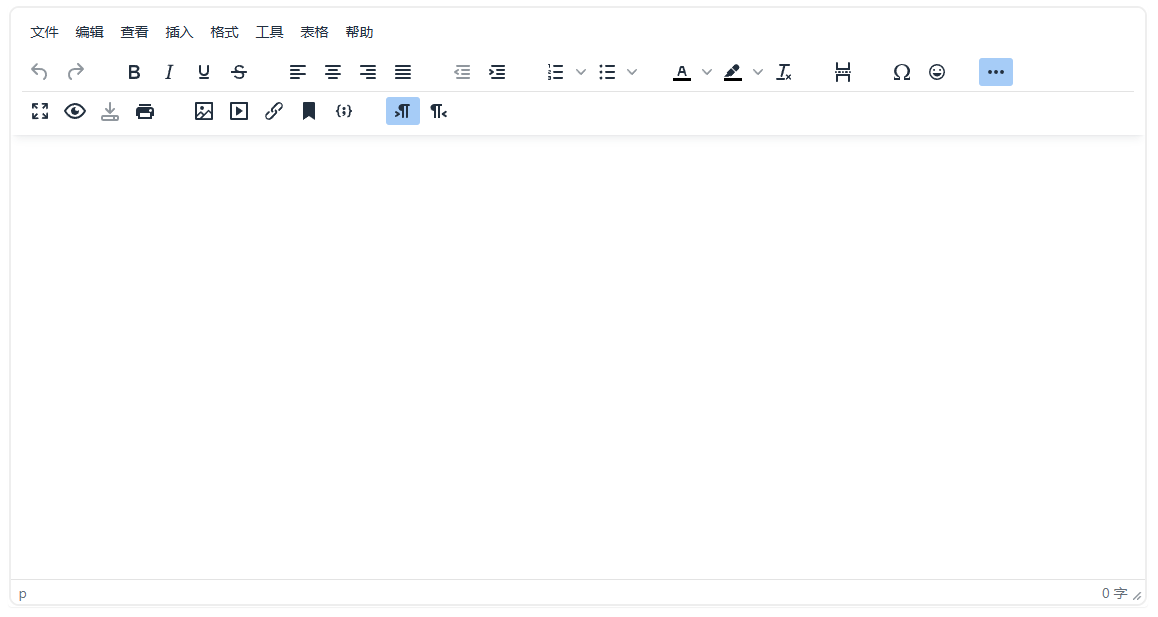Toggle fullscreen editor mode

40,112
